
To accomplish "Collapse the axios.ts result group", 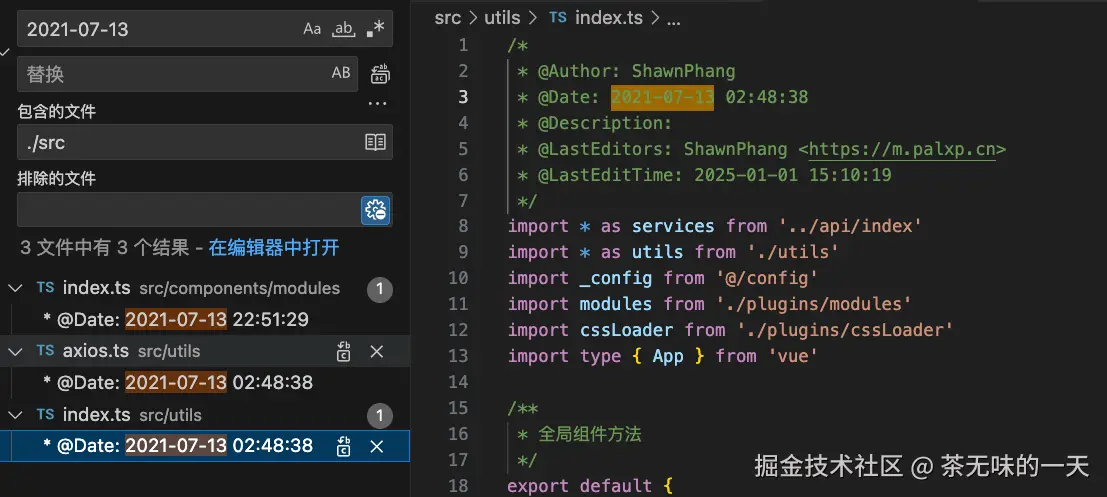I will [x=15, y=351].
